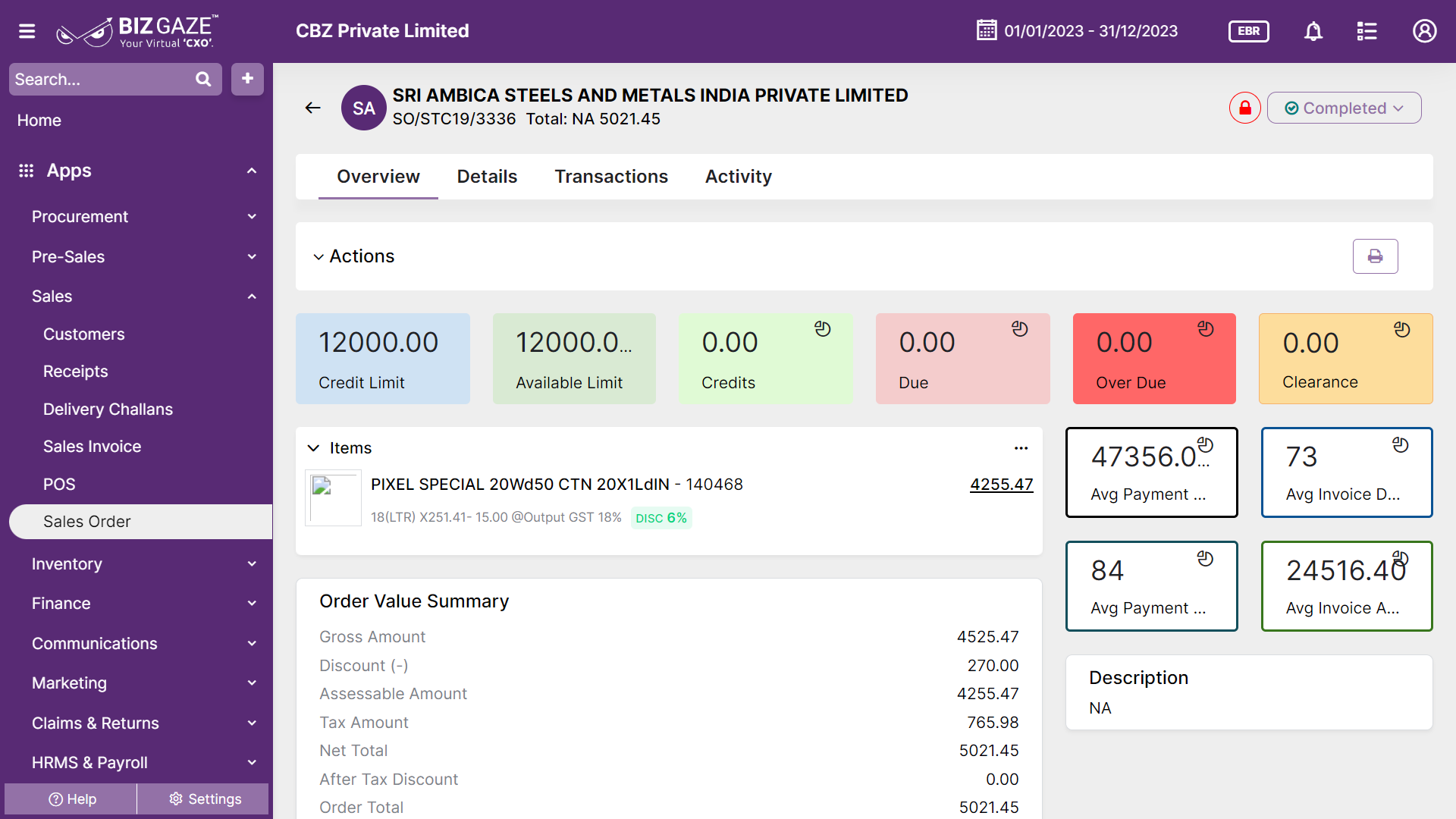Collapse the Items section

coord(313,448)
